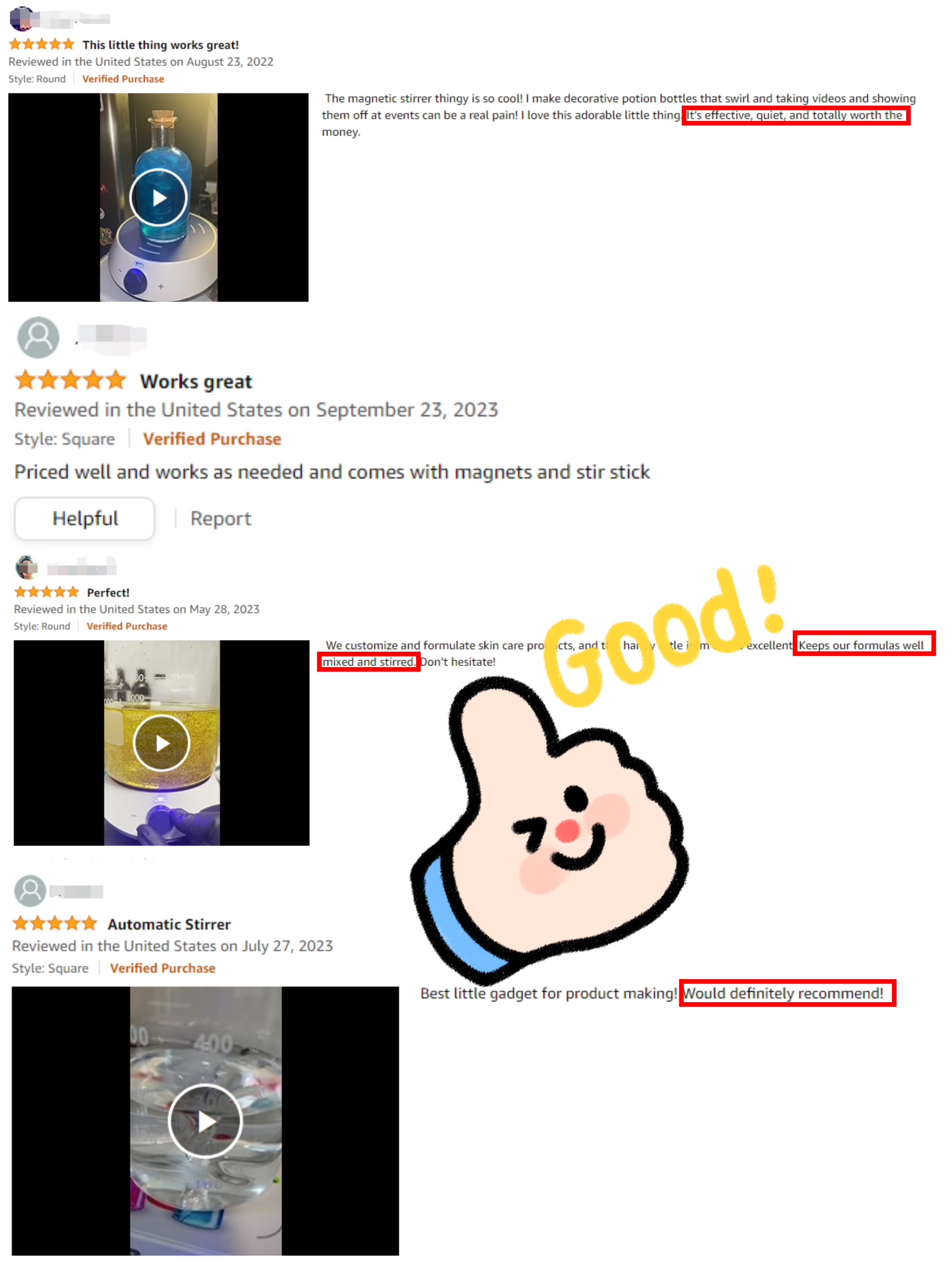The height and width of the screenshot is (1270, 952).
Task: Click the first reviewer's profile picture
Action: (21, 18)
